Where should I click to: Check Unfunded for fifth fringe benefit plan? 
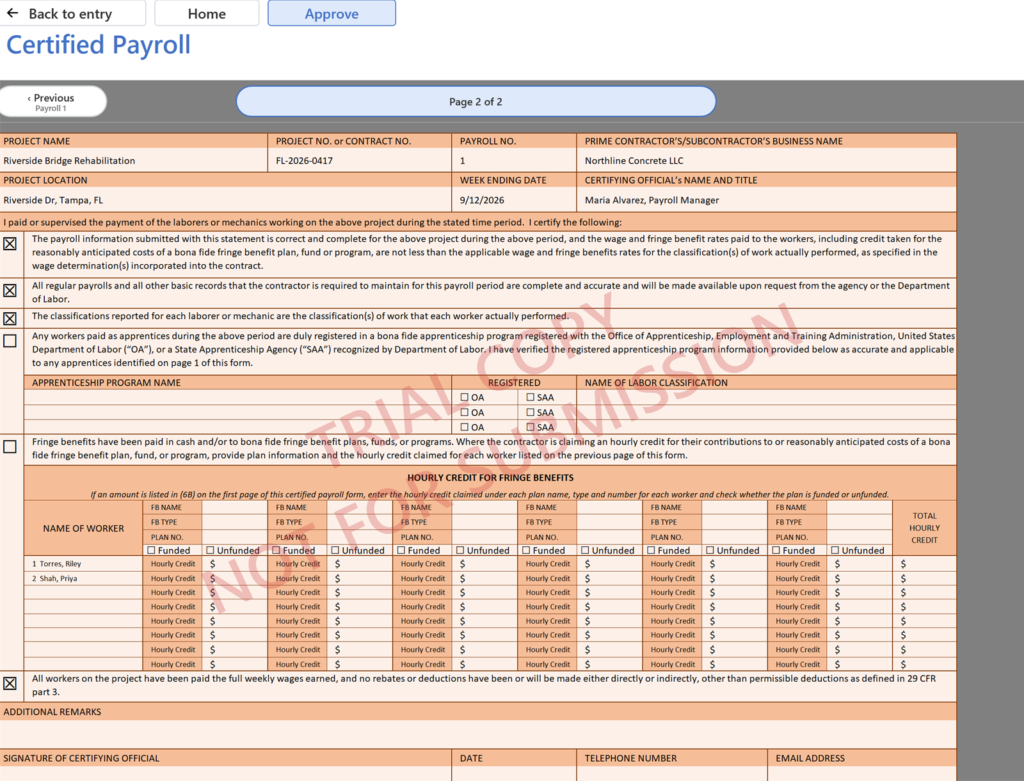[x=710, y=550]
